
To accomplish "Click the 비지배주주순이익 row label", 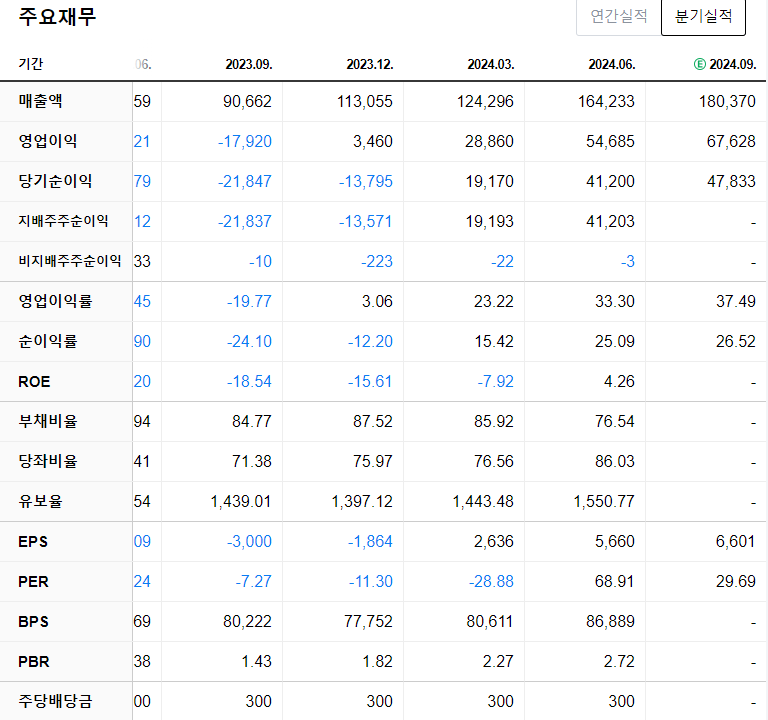I will [70, 261].
